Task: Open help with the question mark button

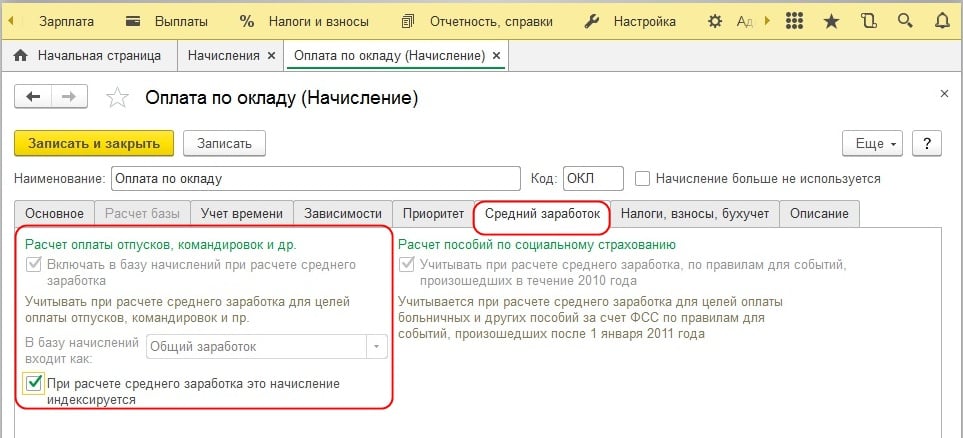Action: 927,143
